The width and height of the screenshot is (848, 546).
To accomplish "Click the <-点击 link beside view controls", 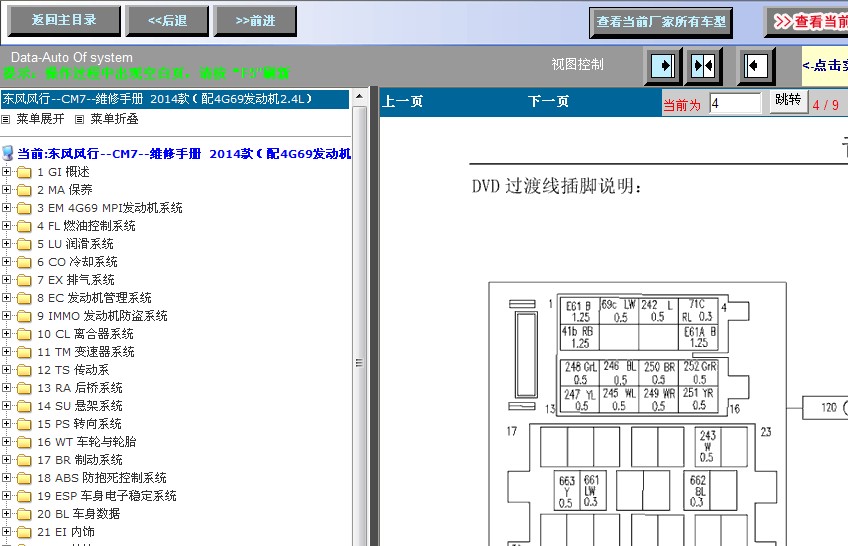I will click(x=825, y=65).
